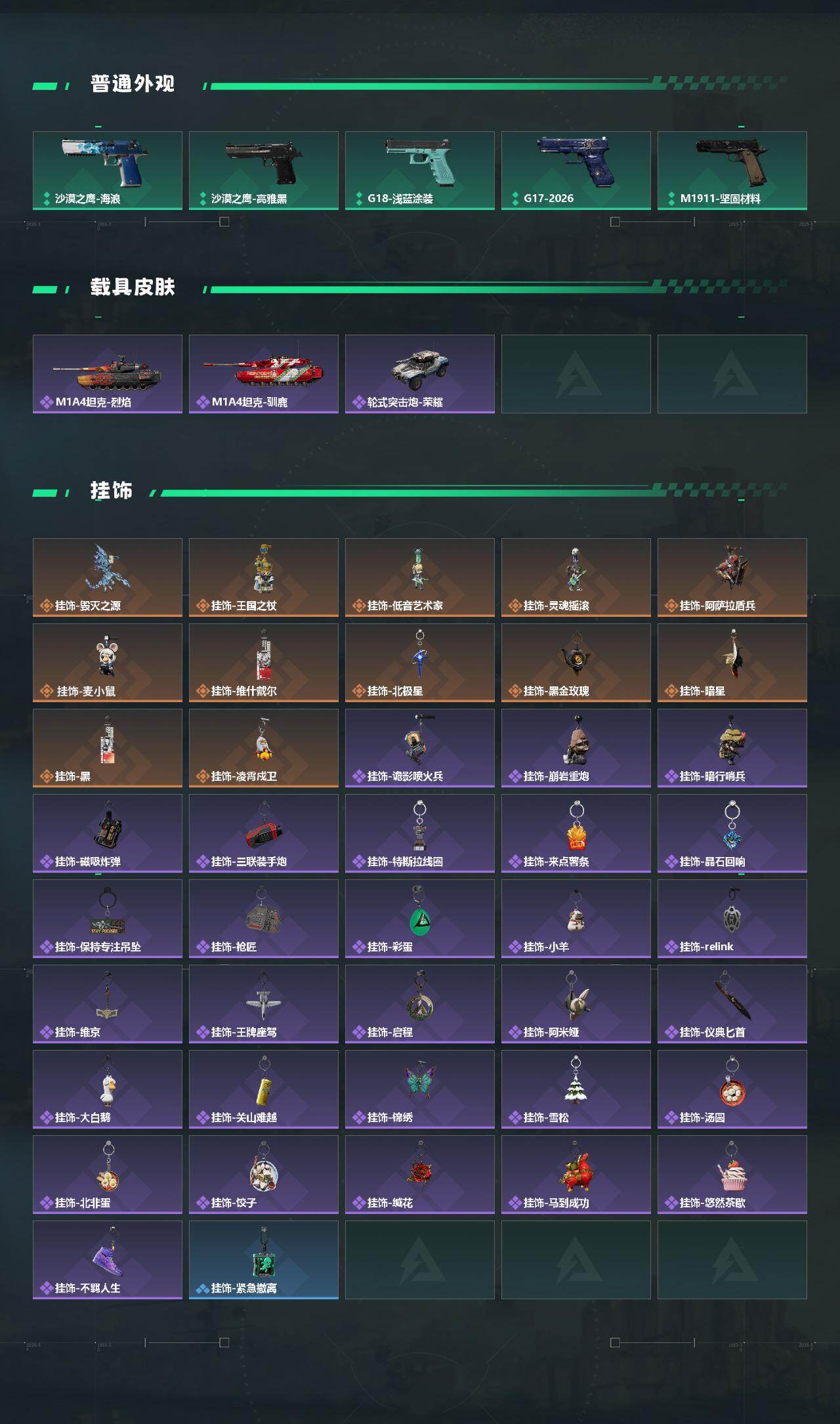
Task: Select the 沙漠之鹰-海浪 pistol skin
Action: (108, 171)
